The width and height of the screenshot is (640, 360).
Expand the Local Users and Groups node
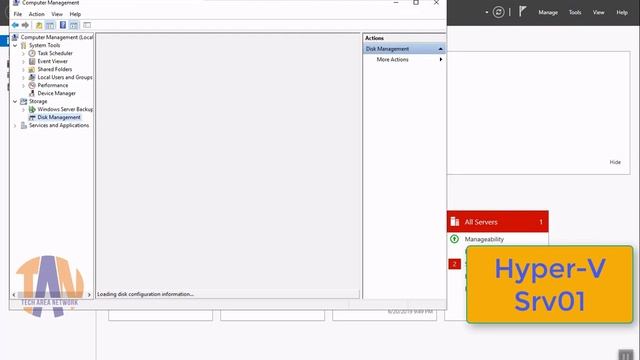(23, 78)
